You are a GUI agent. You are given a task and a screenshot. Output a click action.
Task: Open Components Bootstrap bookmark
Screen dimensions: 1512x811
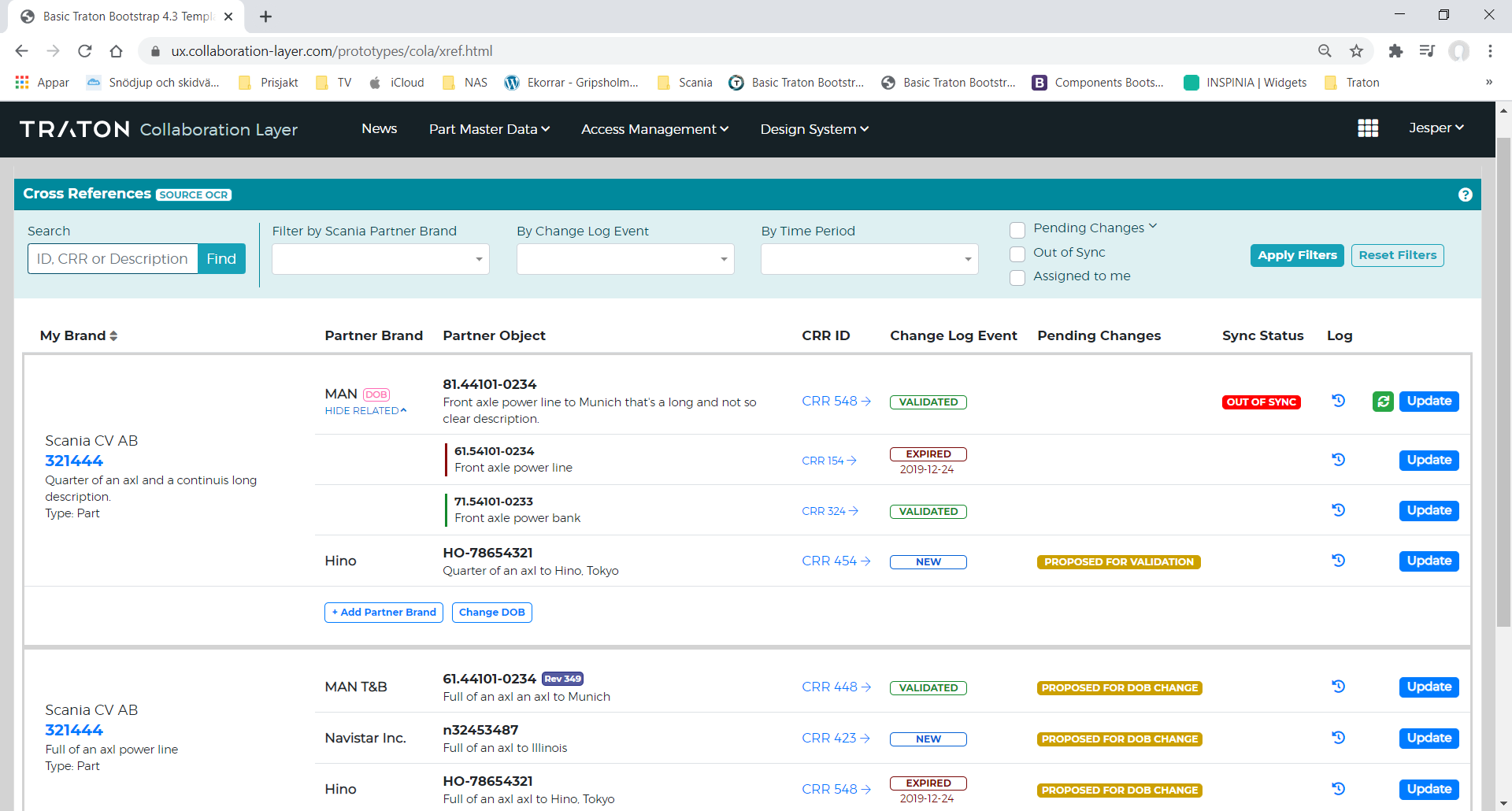(1098, 83)
